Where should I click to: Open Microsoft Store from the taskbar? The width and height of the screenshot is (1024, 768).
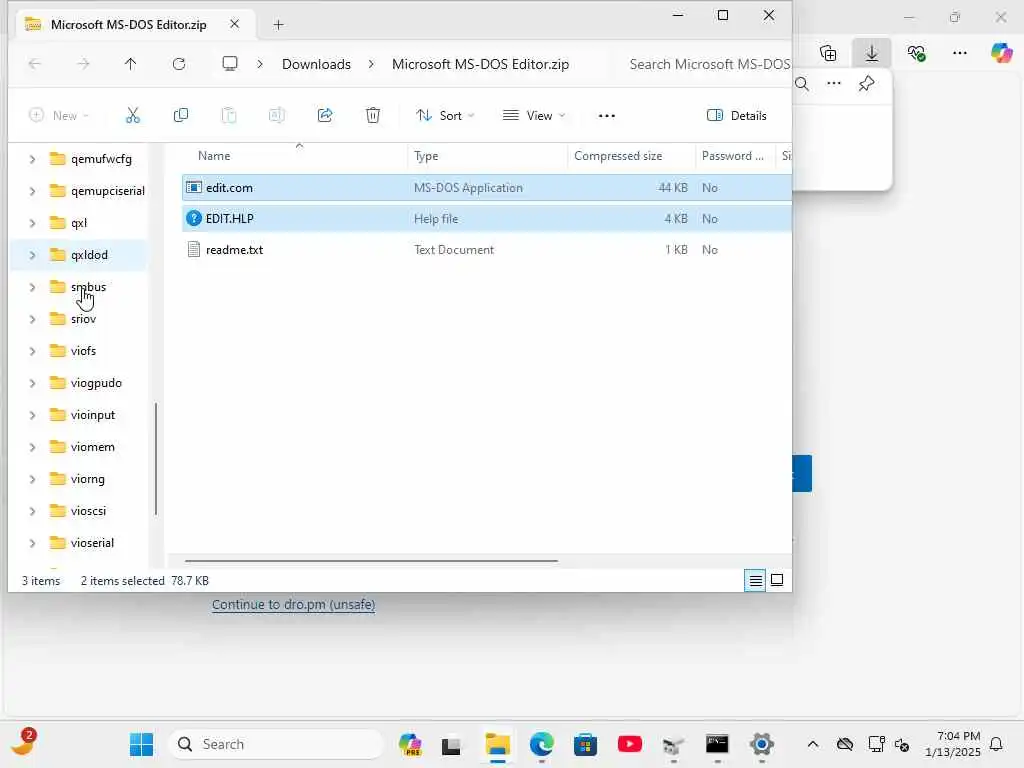(585, 744)
